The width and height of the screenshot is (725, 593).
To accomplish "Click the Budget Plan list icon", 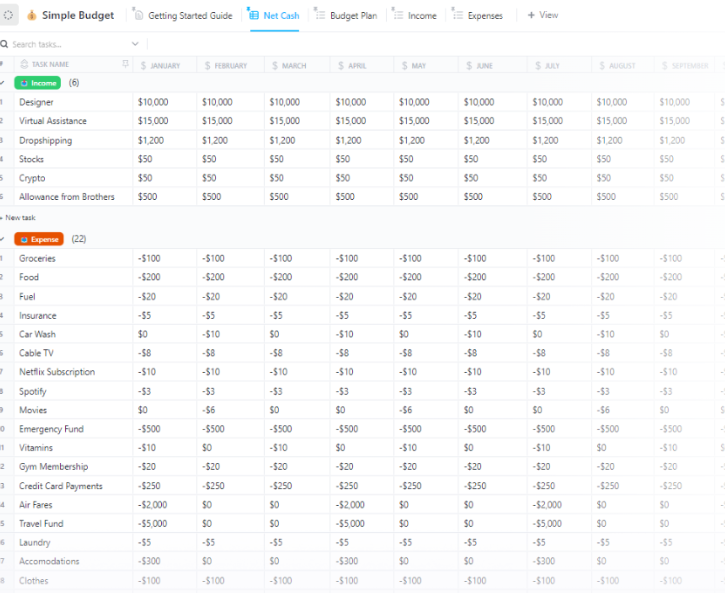I will [x=319, y=16].
